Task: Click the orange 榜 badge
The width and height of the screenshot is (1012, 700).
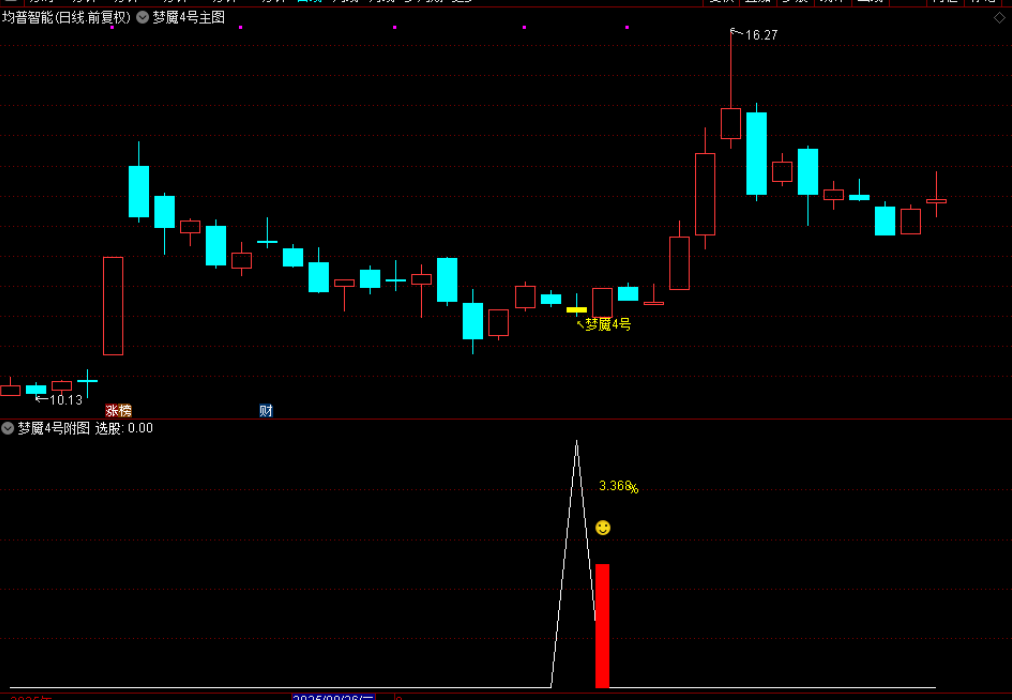Action: pos(125,410)
